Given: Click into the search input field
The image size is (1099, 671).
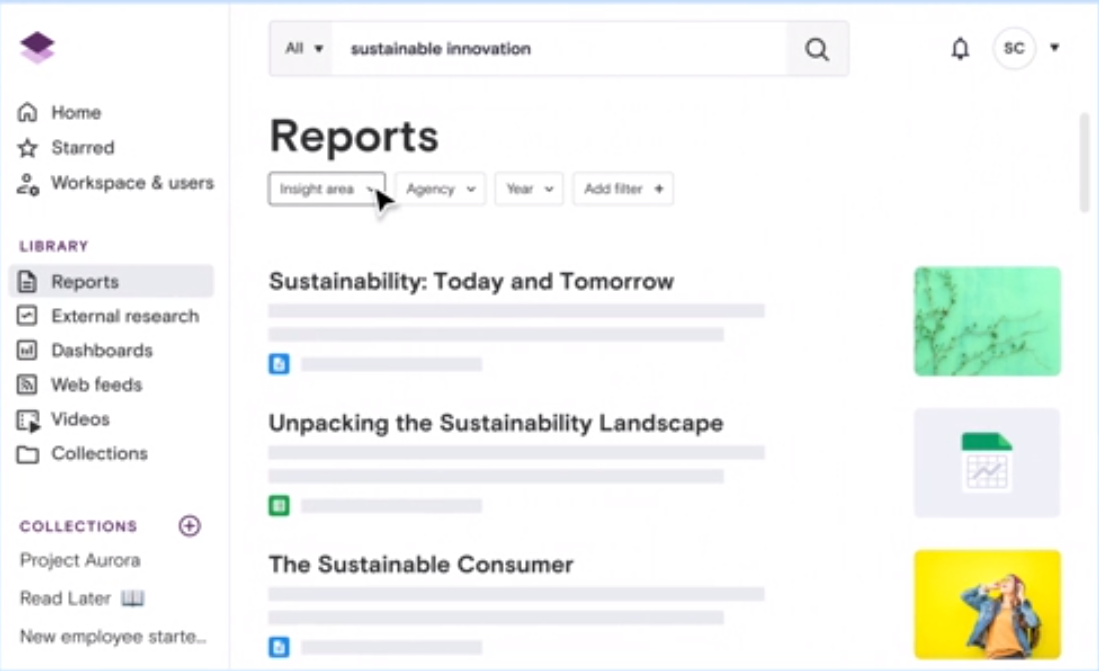Looking at the screenshot, I should coord(560,49).
